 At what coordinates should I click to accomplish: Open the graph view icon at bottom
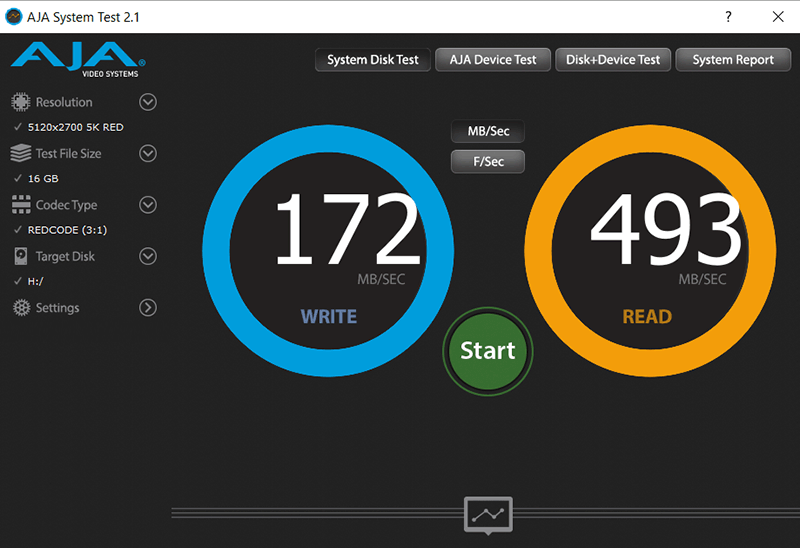[488, 515]
